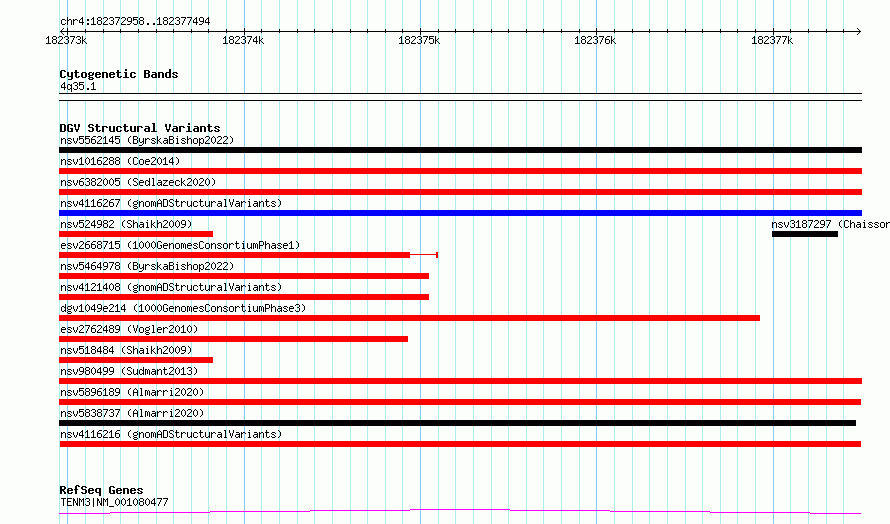The width and height of the screenshot is (890, 524).
Task: Select the black nsv5838737 variant bar
Action: tap(457, 423)
